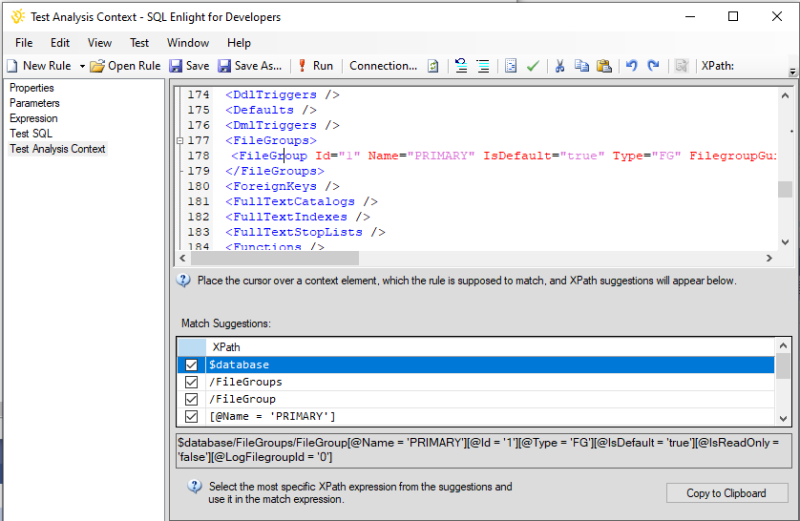The height and width of the screenshot is (521, 800).
Task: Click the <FullTextCatalogs /> line 181
Action: coord(301,202)
